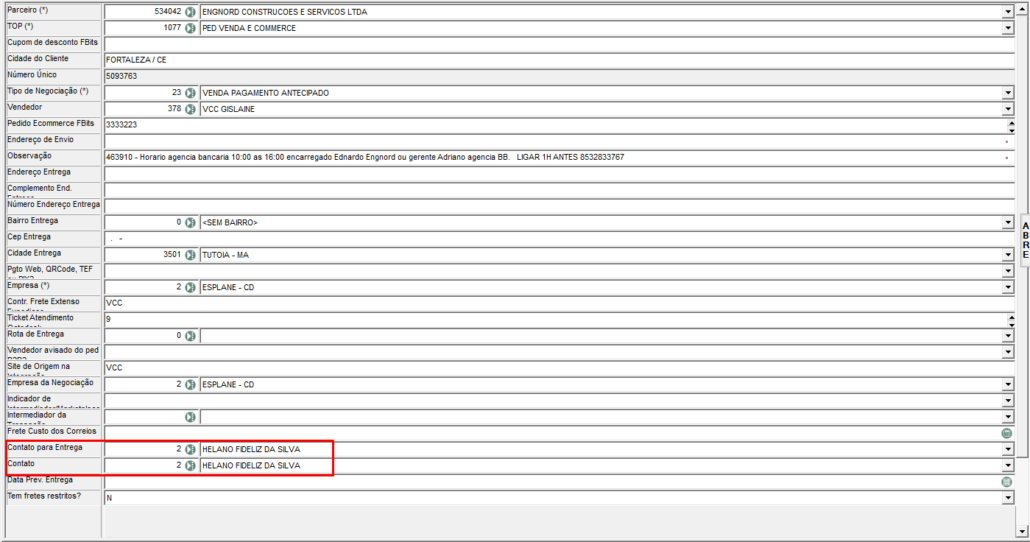Click the Bairro Entrega search icon

coord(190,222)
